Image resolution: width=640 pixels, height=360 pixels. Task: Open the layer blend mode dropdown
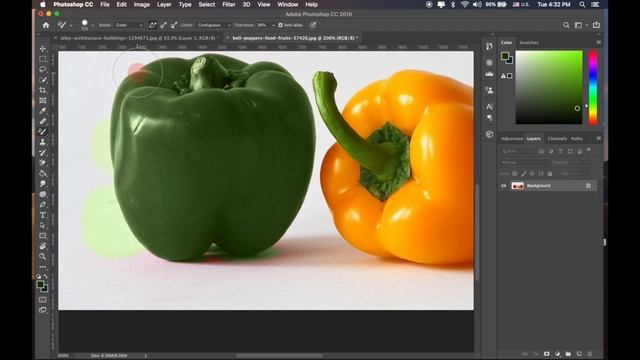(x=524, y=162)
